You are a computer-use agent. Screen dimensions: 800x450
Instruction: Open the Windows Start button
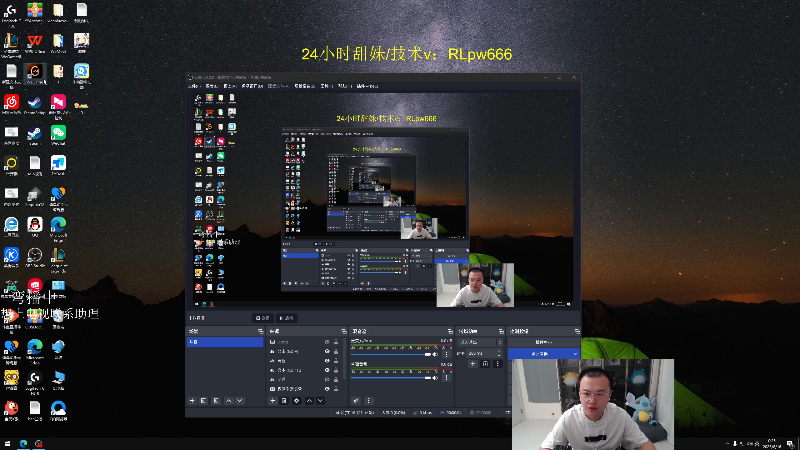tap(7, 443)
